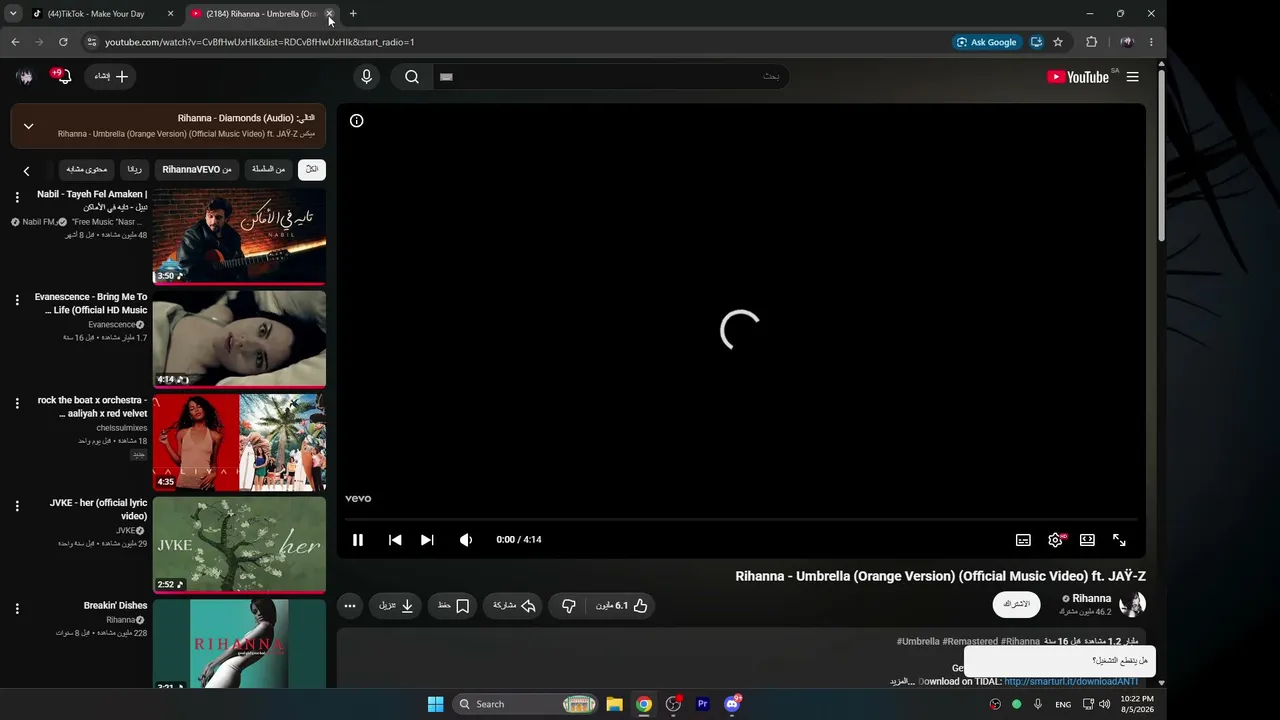Image resolution: width=1280 pixels, height=720 pixels.
Task: Toggle subtitles in the video player
Action: 1023,540
